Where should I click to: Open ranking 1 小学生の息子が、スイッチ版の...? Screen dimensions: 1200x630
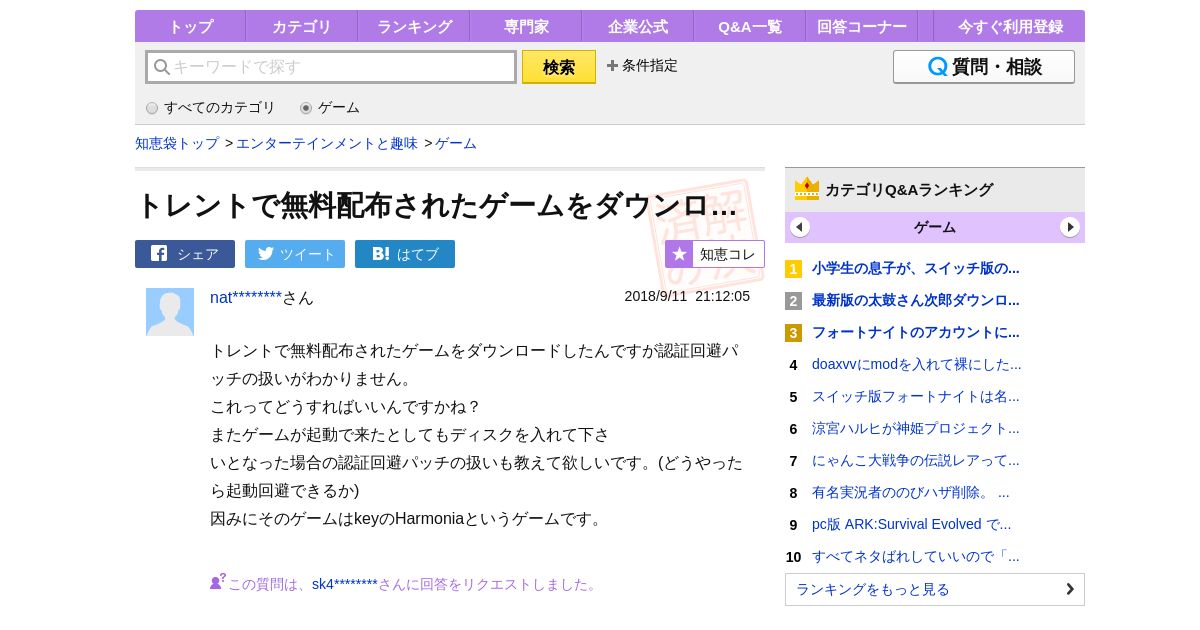click(x=916, y=268)
